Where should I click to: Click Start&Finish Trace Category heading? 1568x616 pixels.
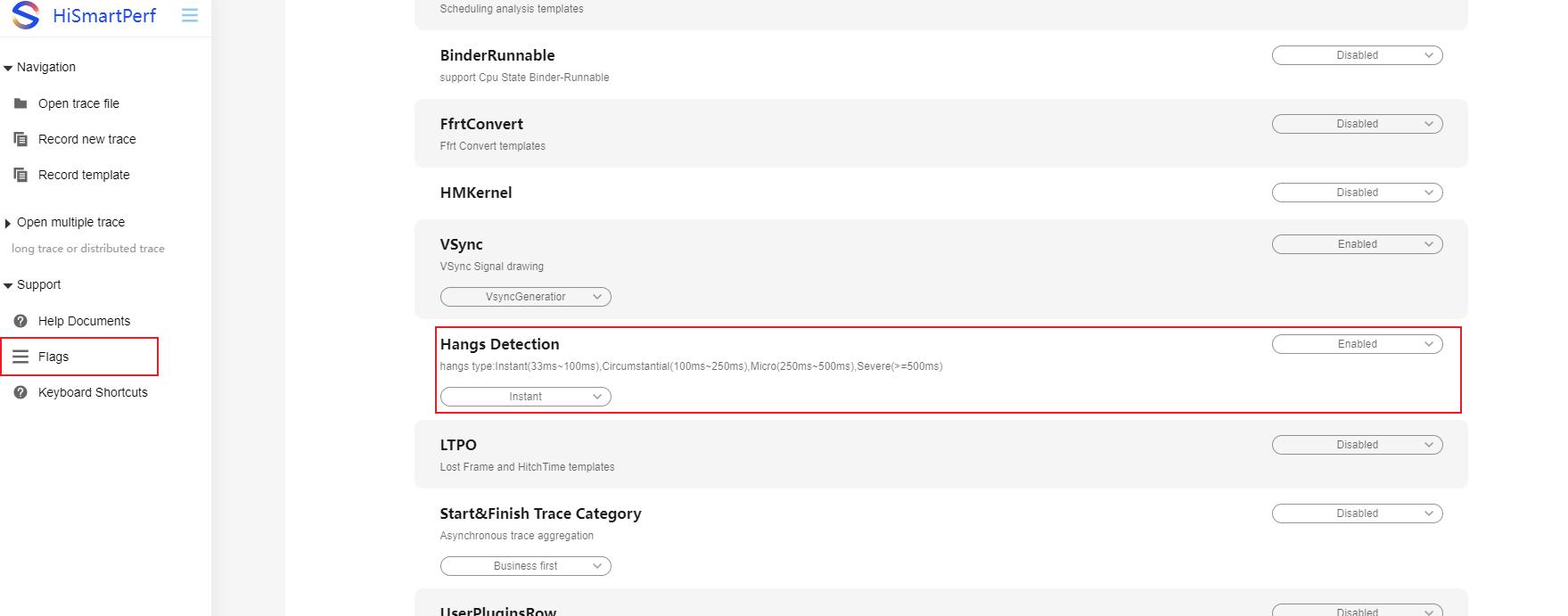click(540, 513)
